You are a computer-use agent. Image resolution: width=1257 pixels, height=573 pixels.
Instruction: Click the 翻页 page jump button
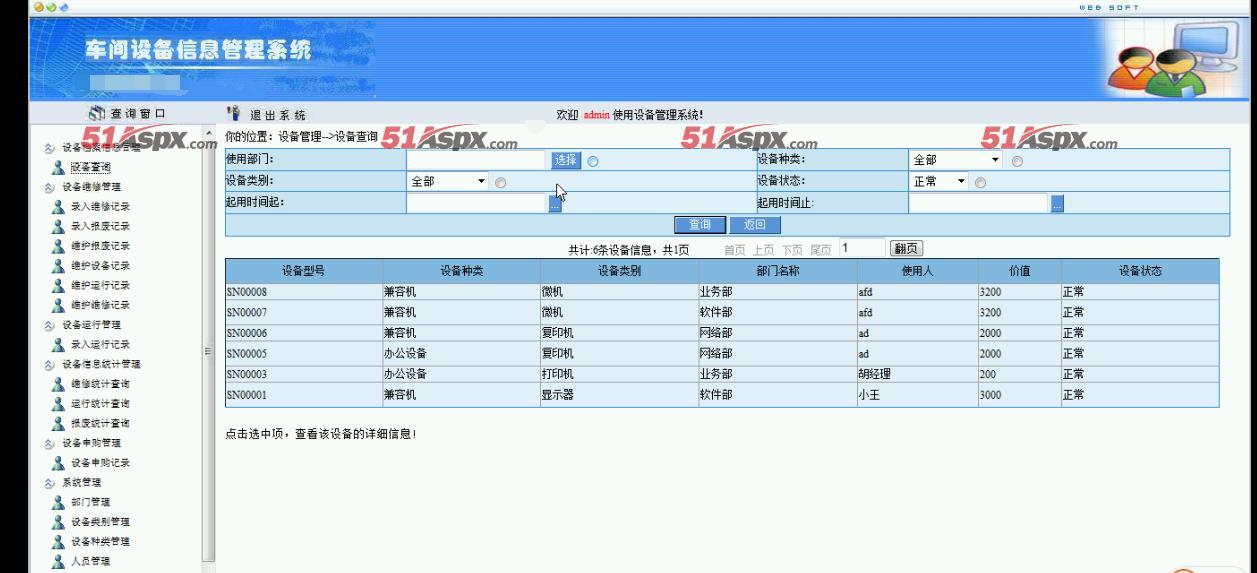pos(906,248)
